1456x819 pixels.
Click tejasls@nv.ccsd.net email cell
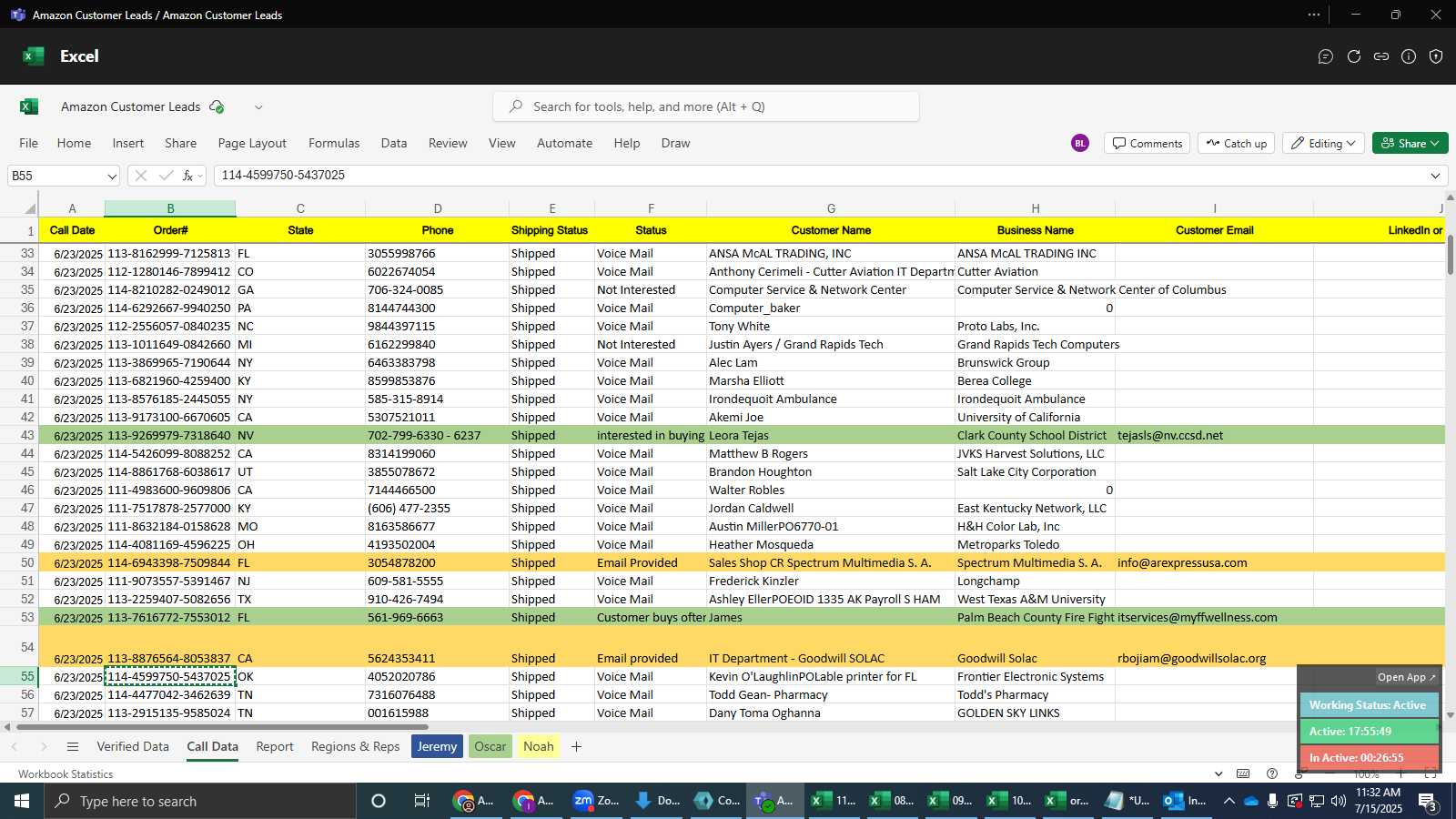pyautogui.click(x=1214, y=435)
